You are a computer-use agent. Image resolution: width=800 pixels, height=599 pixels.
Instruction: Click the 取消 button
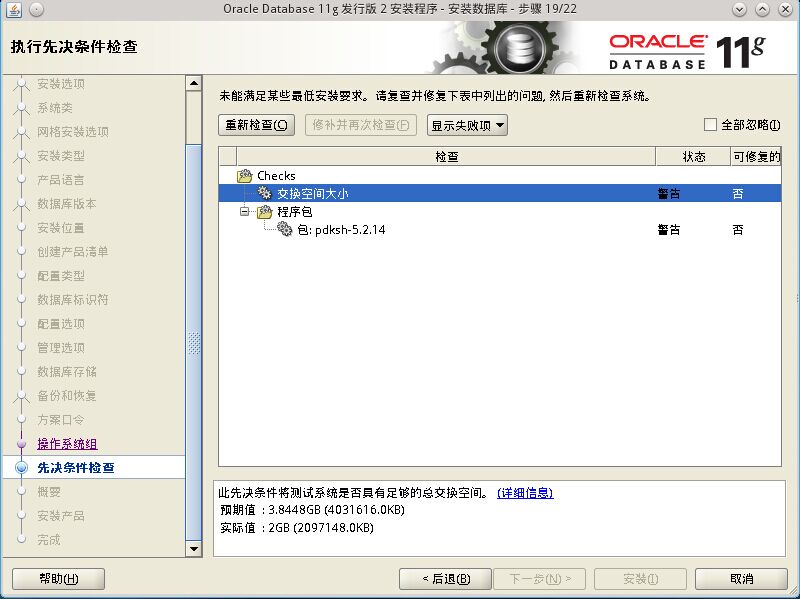[741, 579]
